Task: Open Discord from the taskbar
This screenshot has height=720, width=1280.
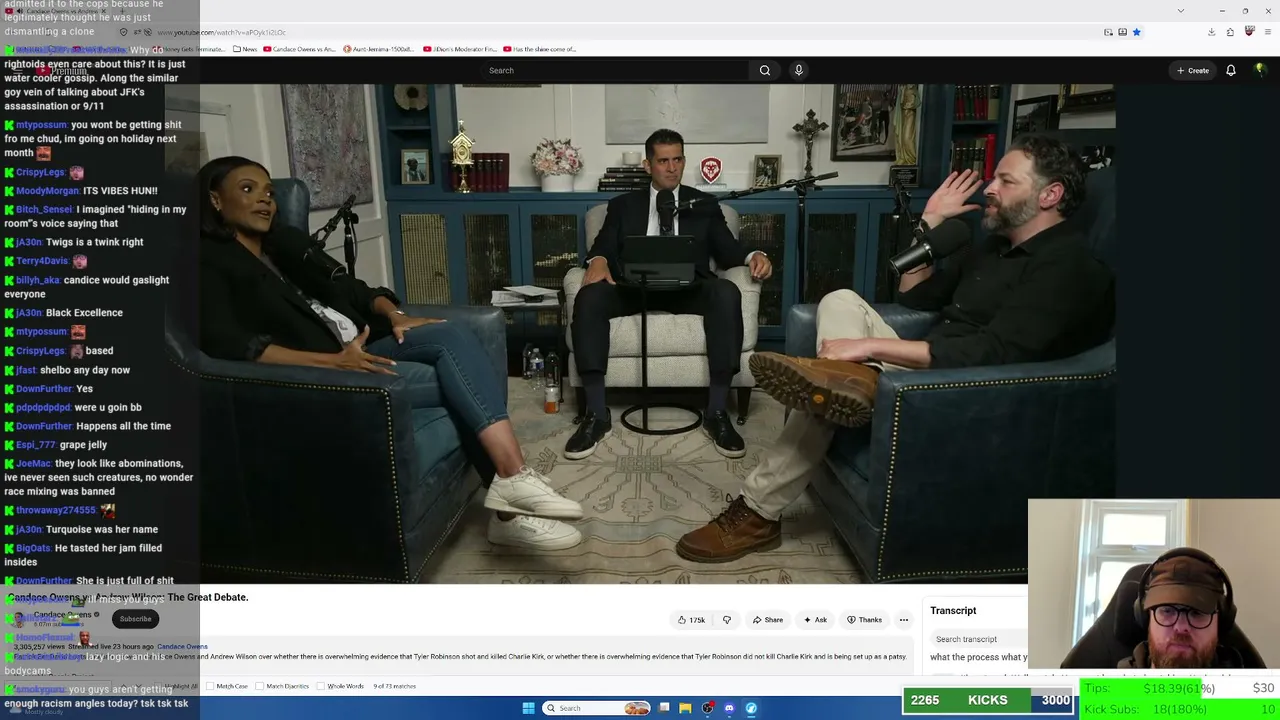Action: (x=729, y=708)
